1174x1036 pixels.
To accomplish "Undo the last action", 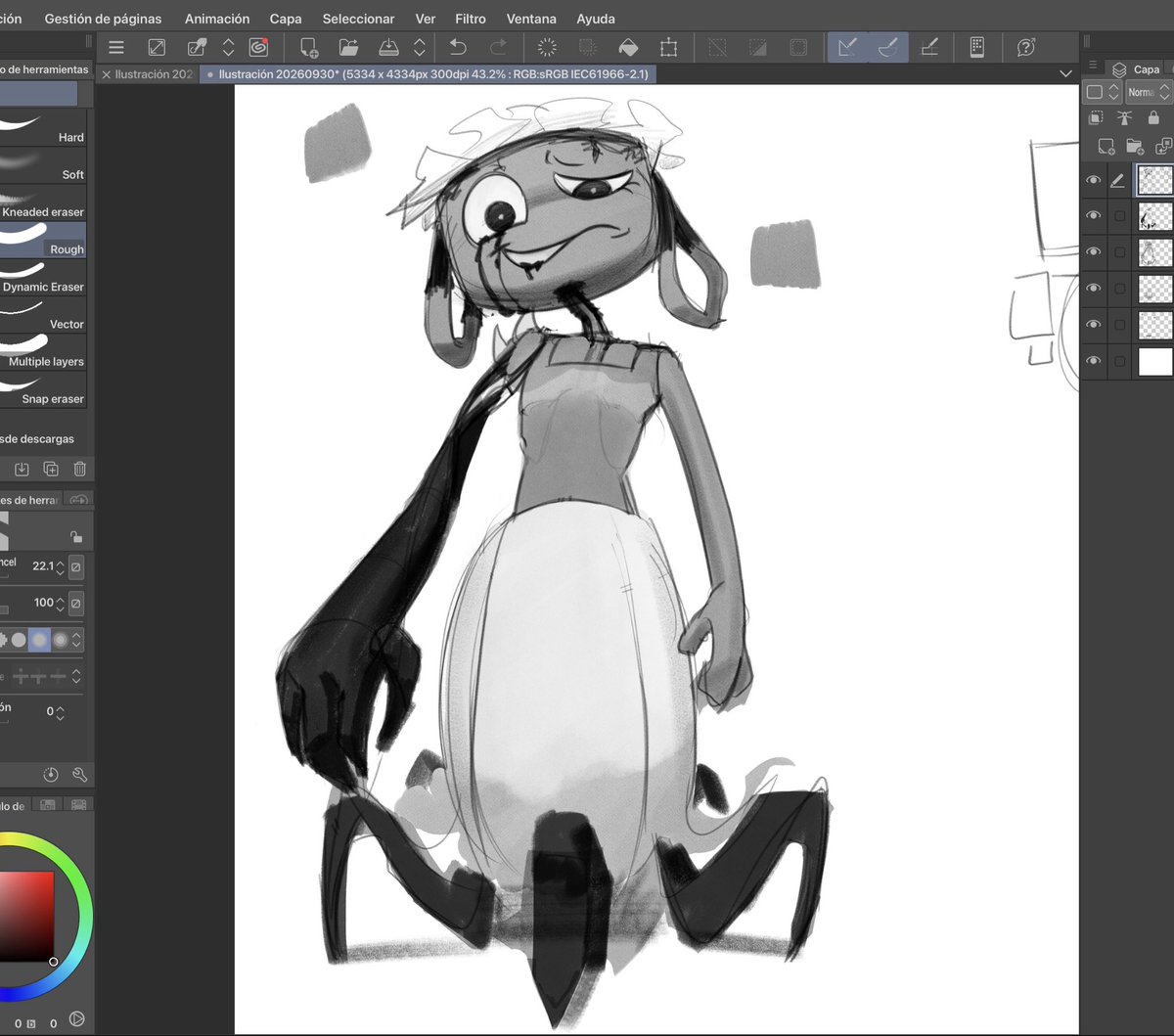I will (457, 47).
